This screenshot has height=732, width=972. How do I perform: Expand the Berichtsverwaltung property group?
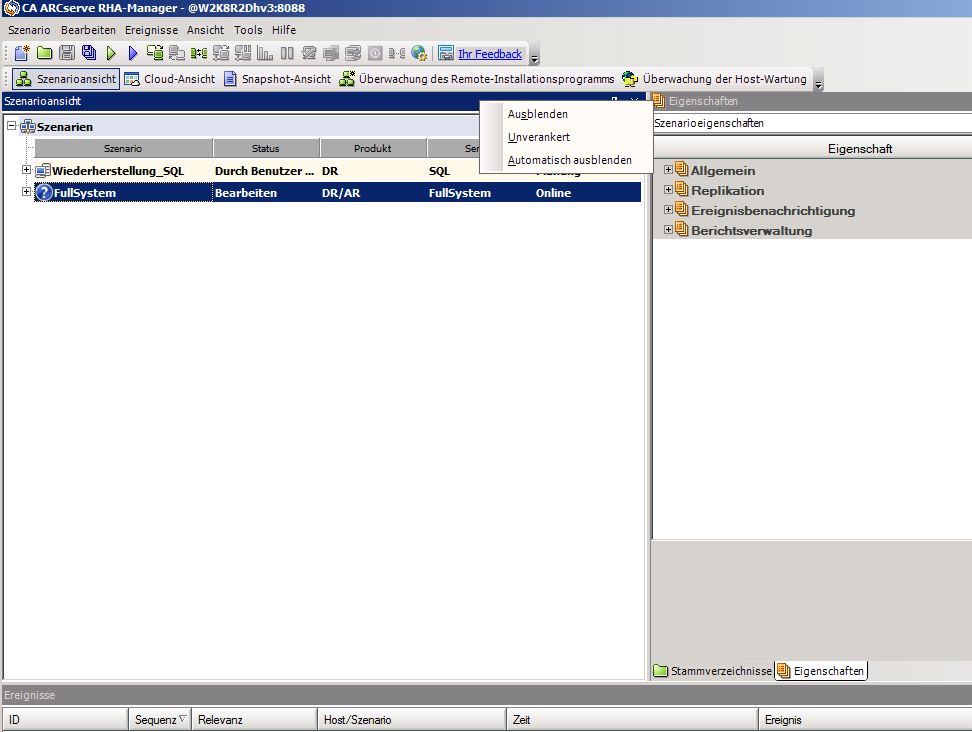tap(668, 229)
